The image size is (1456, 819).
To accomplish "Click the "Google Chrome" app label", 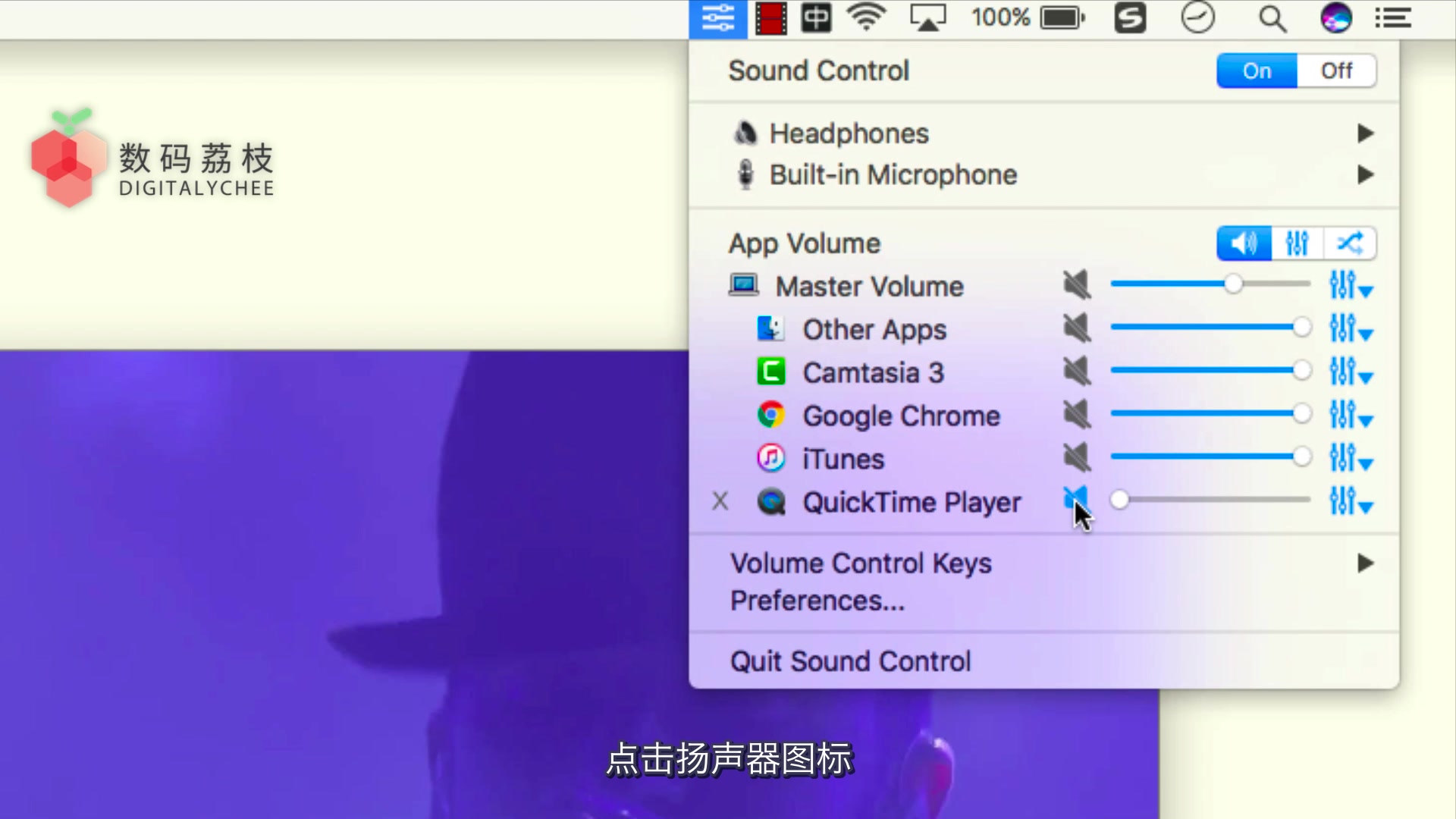I will pos(901,416).
